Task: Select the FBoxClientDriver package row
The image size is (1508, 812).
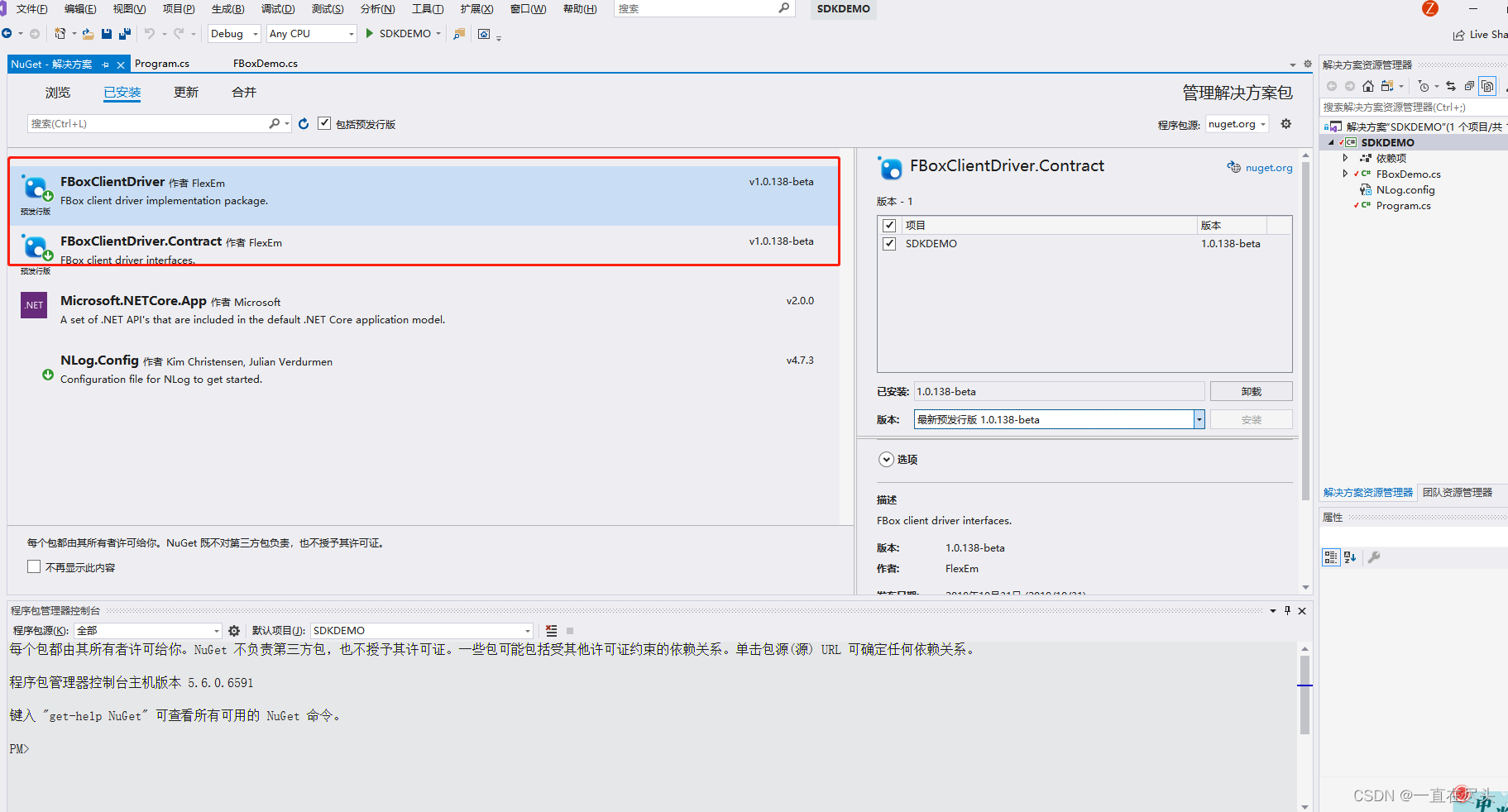Action: click(424, 196)
